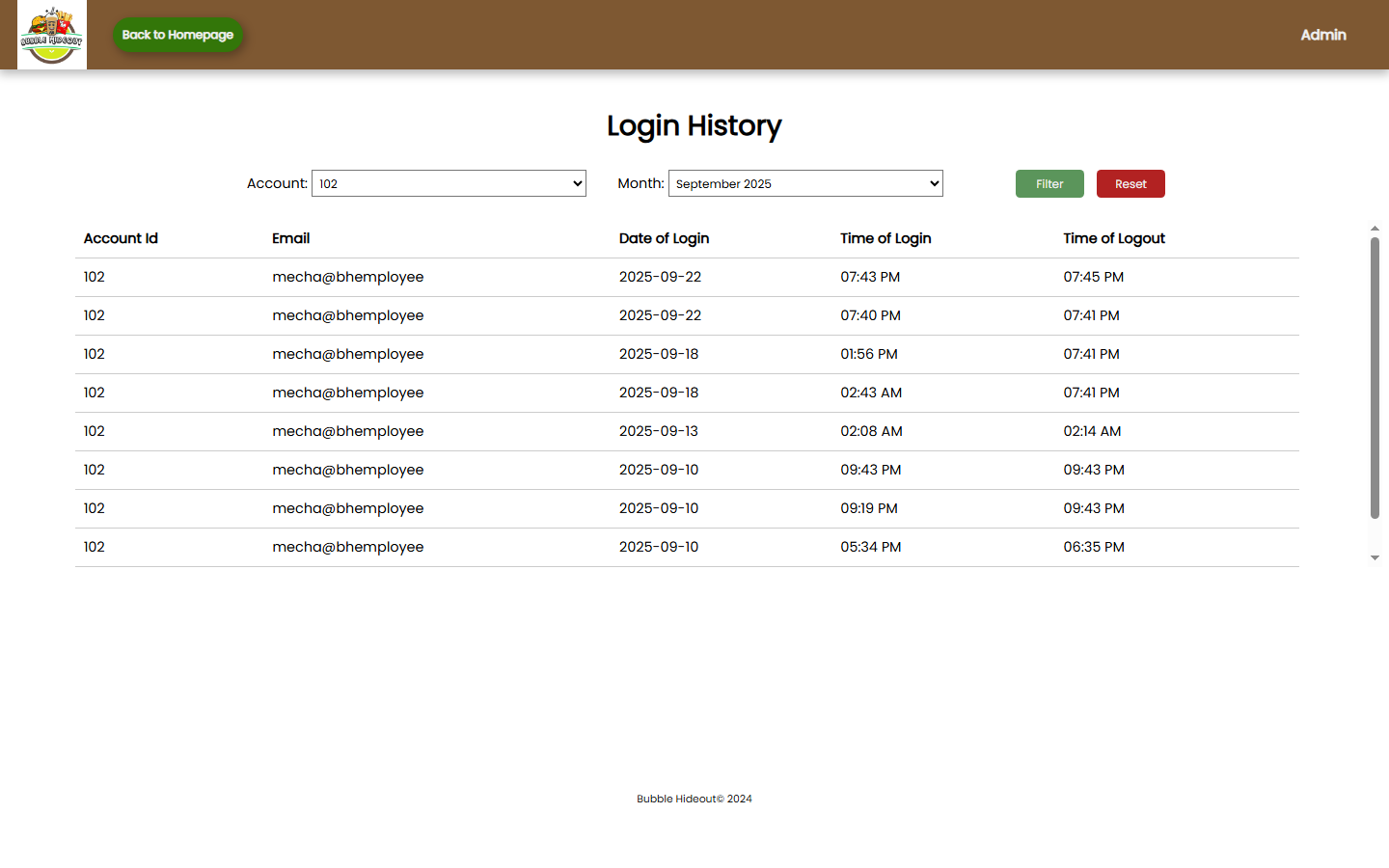The image size is (1389, 868).
Task: Click the 01:56 PM login time cell
Action: click(869, 354)
